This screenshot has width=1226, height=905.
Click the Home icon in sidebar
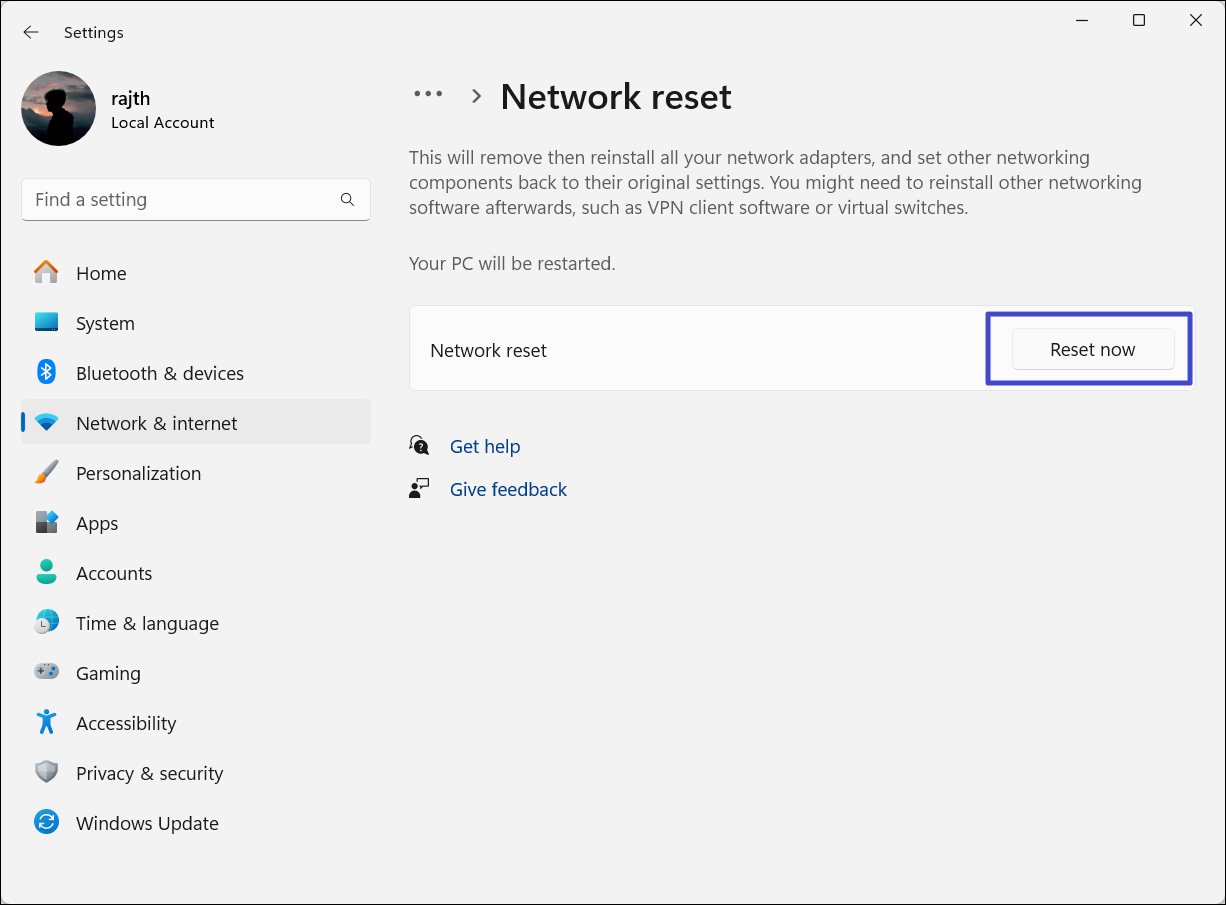(46, 272)
